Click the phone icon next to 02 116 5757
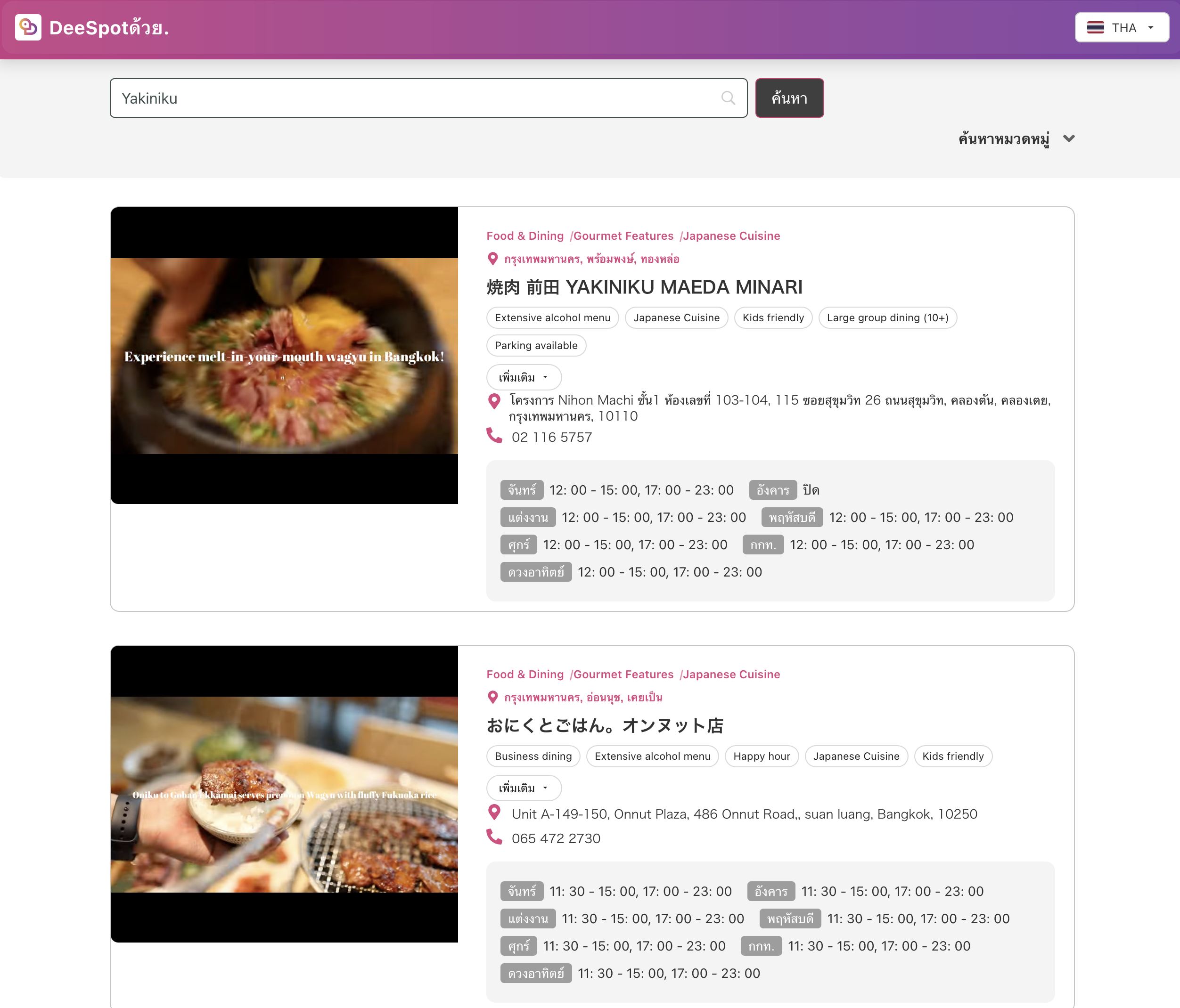 click(494, 436)
